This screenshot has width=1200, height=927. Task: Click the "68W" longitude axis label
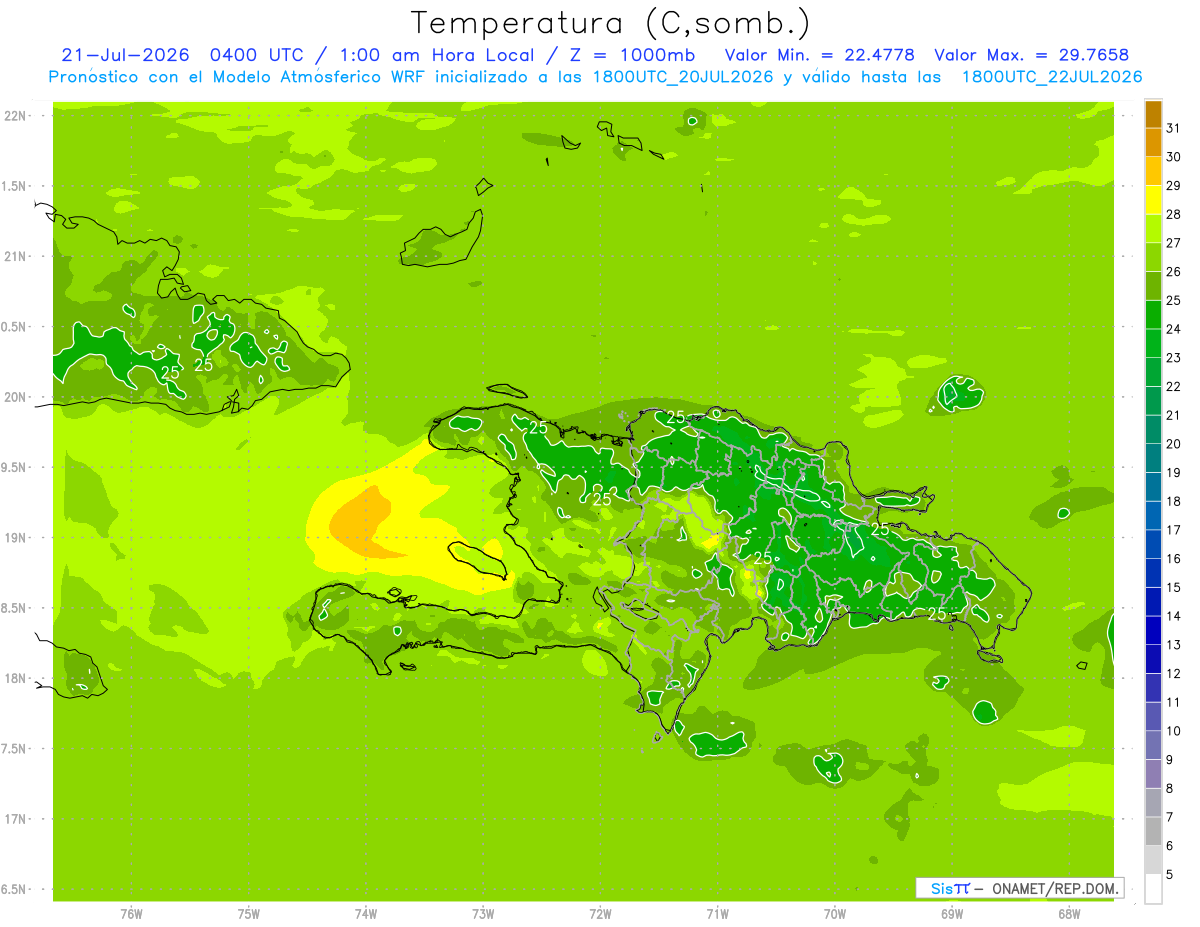pyautogui.click(x=1069, y=913)
